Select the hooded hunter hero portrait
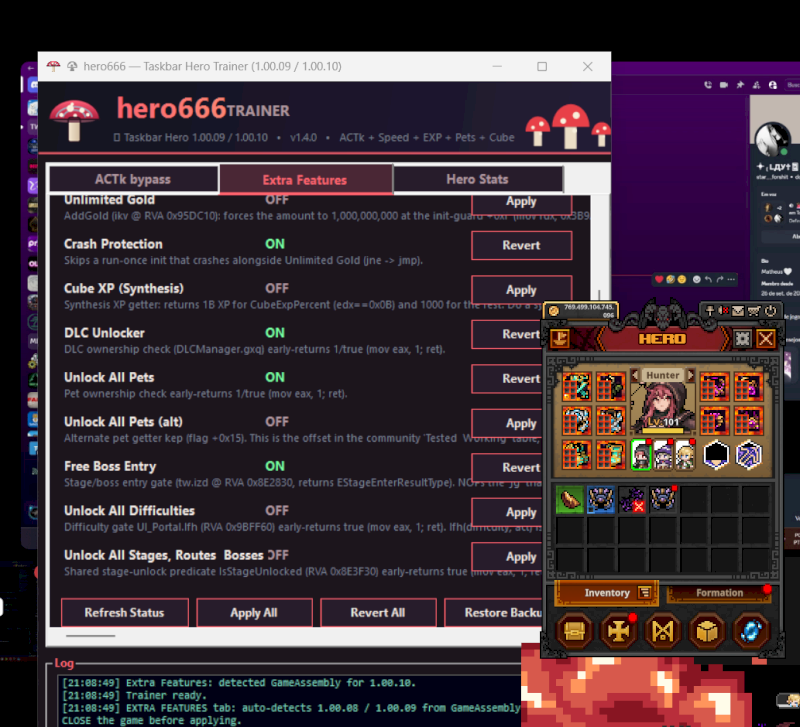This screenshot has width=800, height=727. 641,455
